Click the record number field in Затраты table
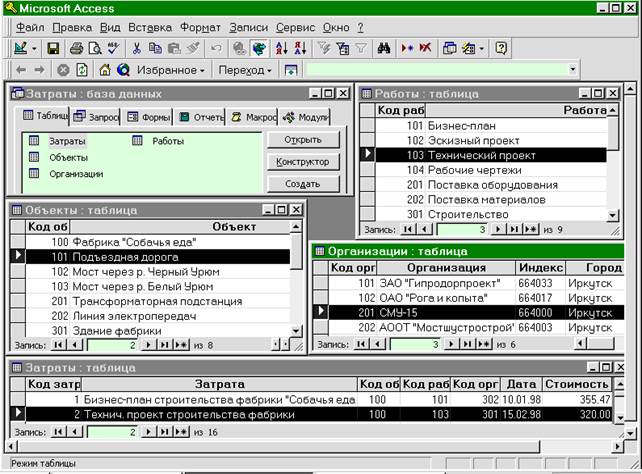Image resolution: width=642 pixels, height=474 pixels. coord(113,432)
